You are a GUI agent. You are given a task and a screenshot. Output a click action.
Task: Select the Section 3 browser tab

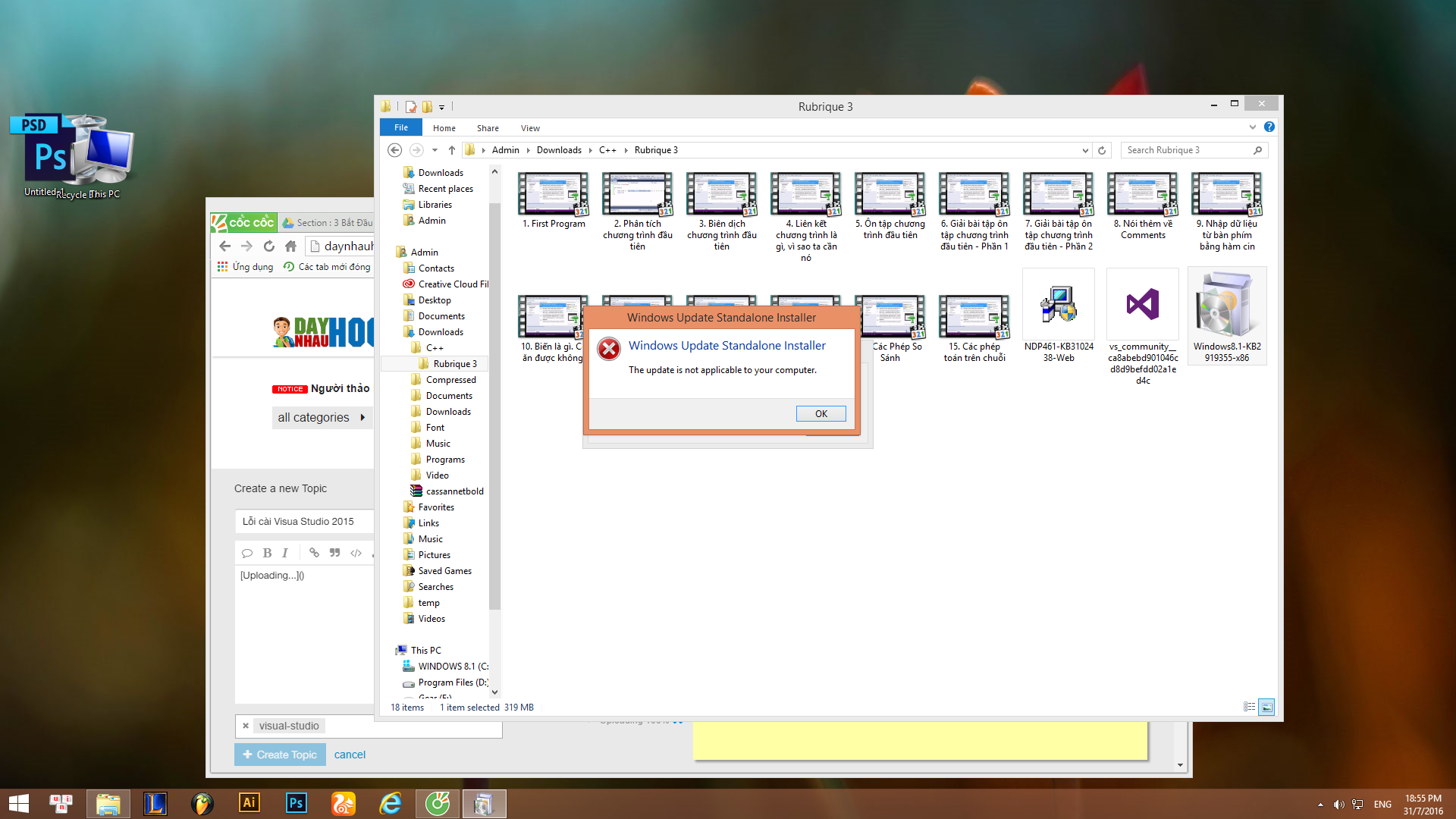pos(327,222)
